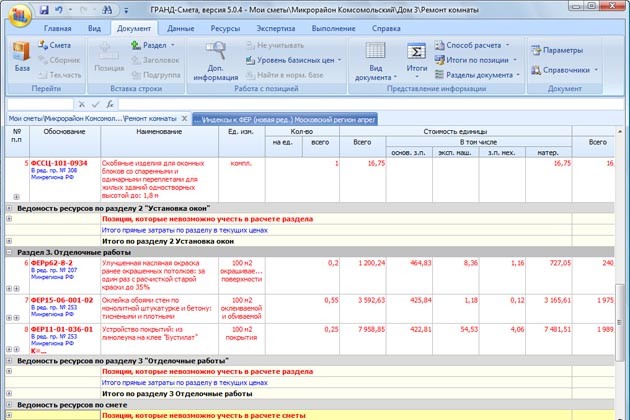Screen dimensions: 630x420
Task: Click the vertical scrollbar thumb of the table
Action: pos(619,321)
